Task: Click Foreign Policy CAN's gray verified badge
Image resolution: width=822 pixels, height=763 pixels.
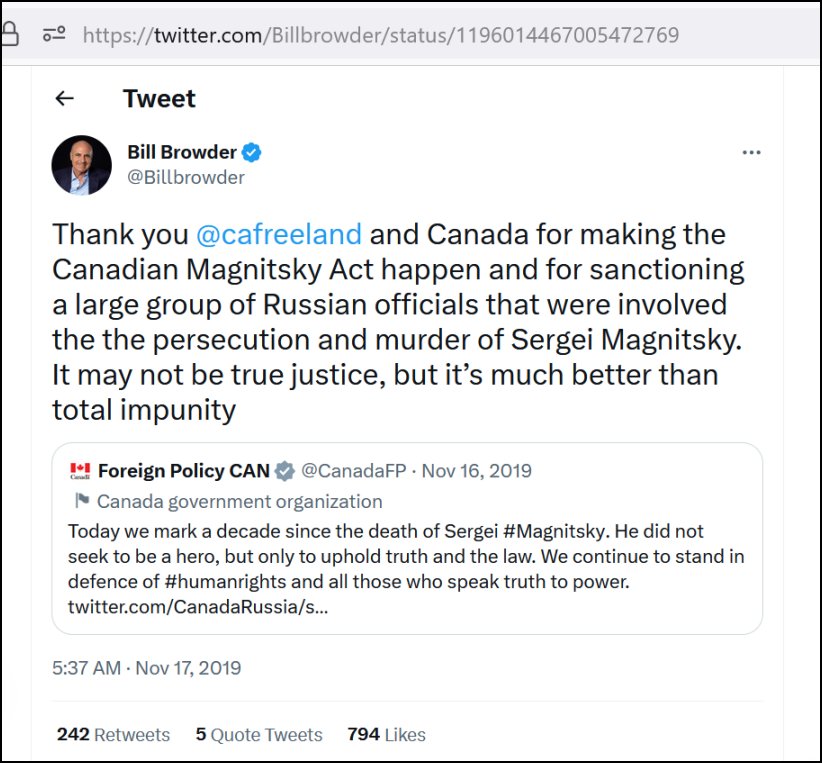Action: (x=285, y=471)
